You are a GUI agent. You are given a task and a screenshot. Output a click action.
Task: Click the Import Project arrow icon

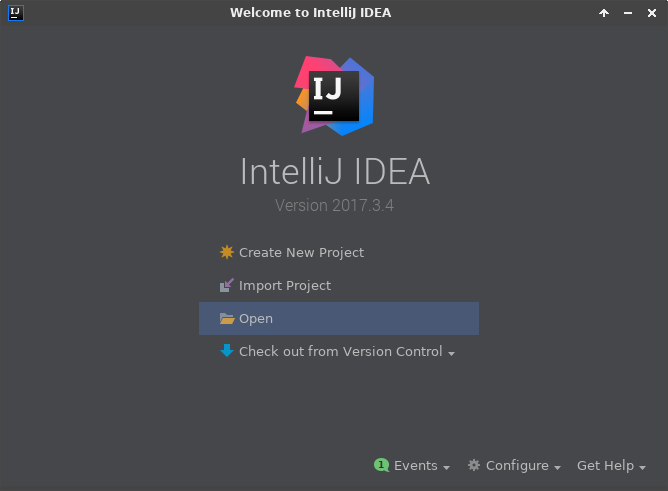point(227,285)
